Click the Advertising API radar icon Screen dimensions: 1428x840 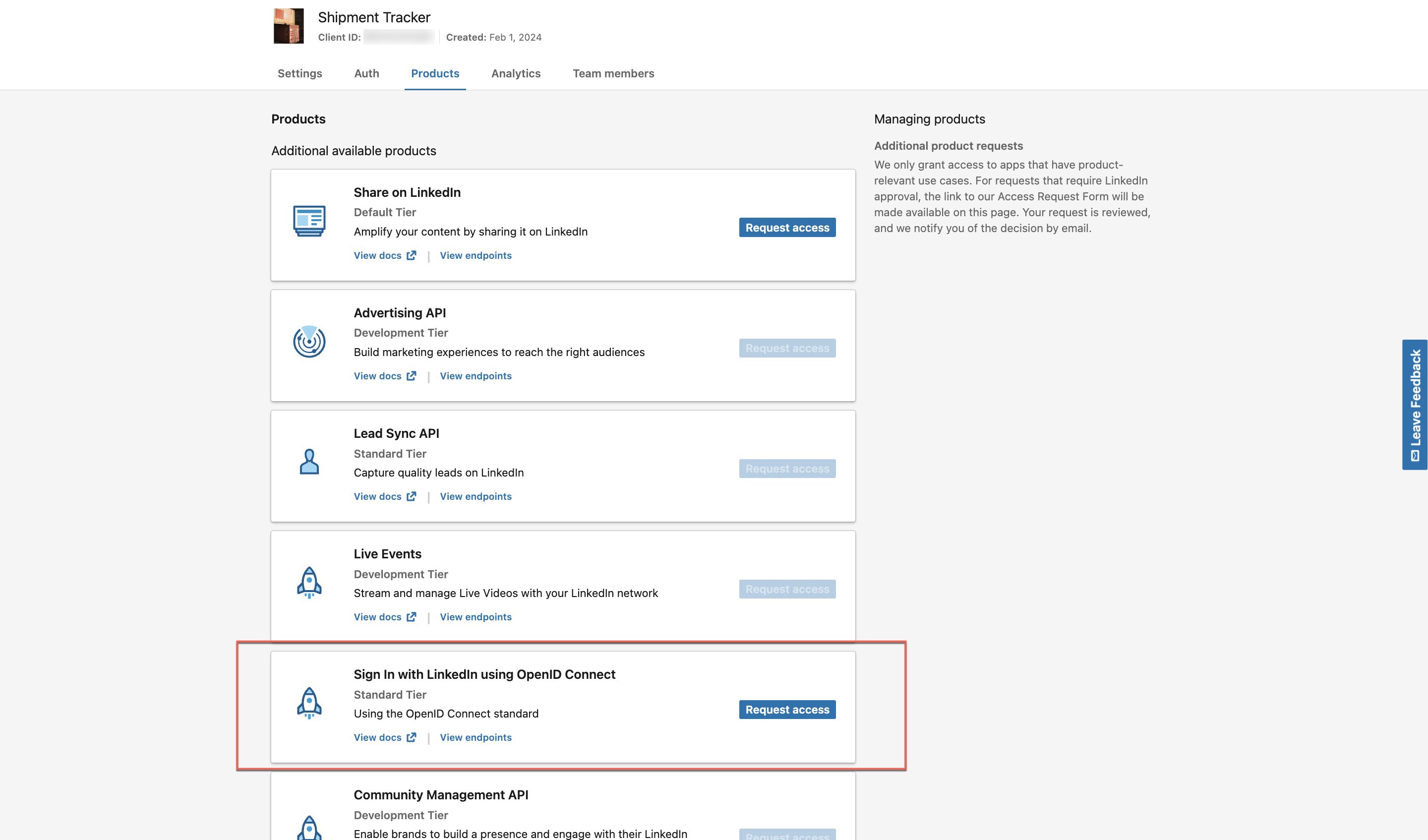click(x=309, y=341)
